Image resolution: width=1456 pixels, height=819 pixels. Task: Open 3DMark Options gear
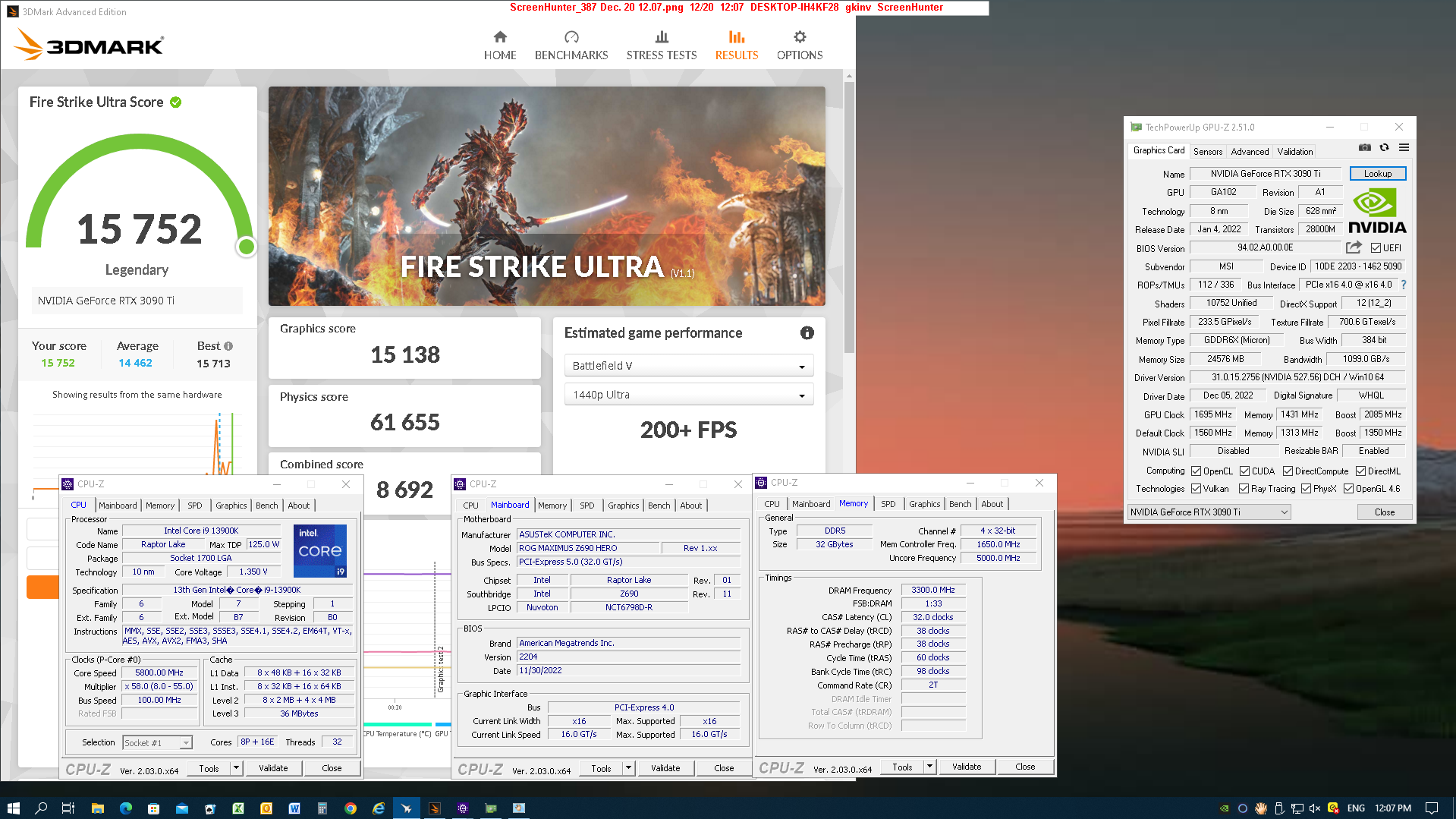800,37
